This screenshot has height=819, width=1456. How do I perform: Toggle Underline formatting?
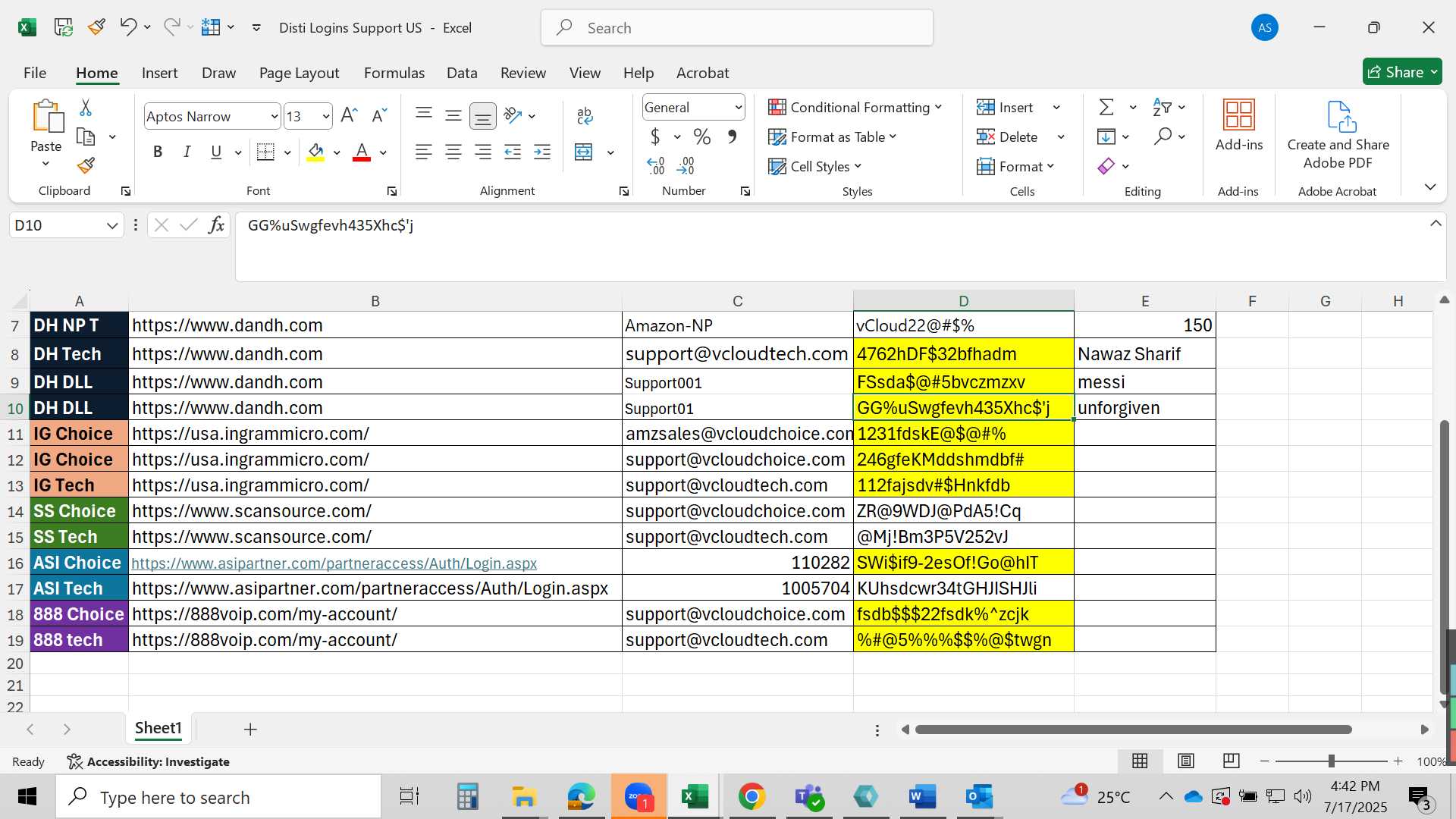pos(216,152)
